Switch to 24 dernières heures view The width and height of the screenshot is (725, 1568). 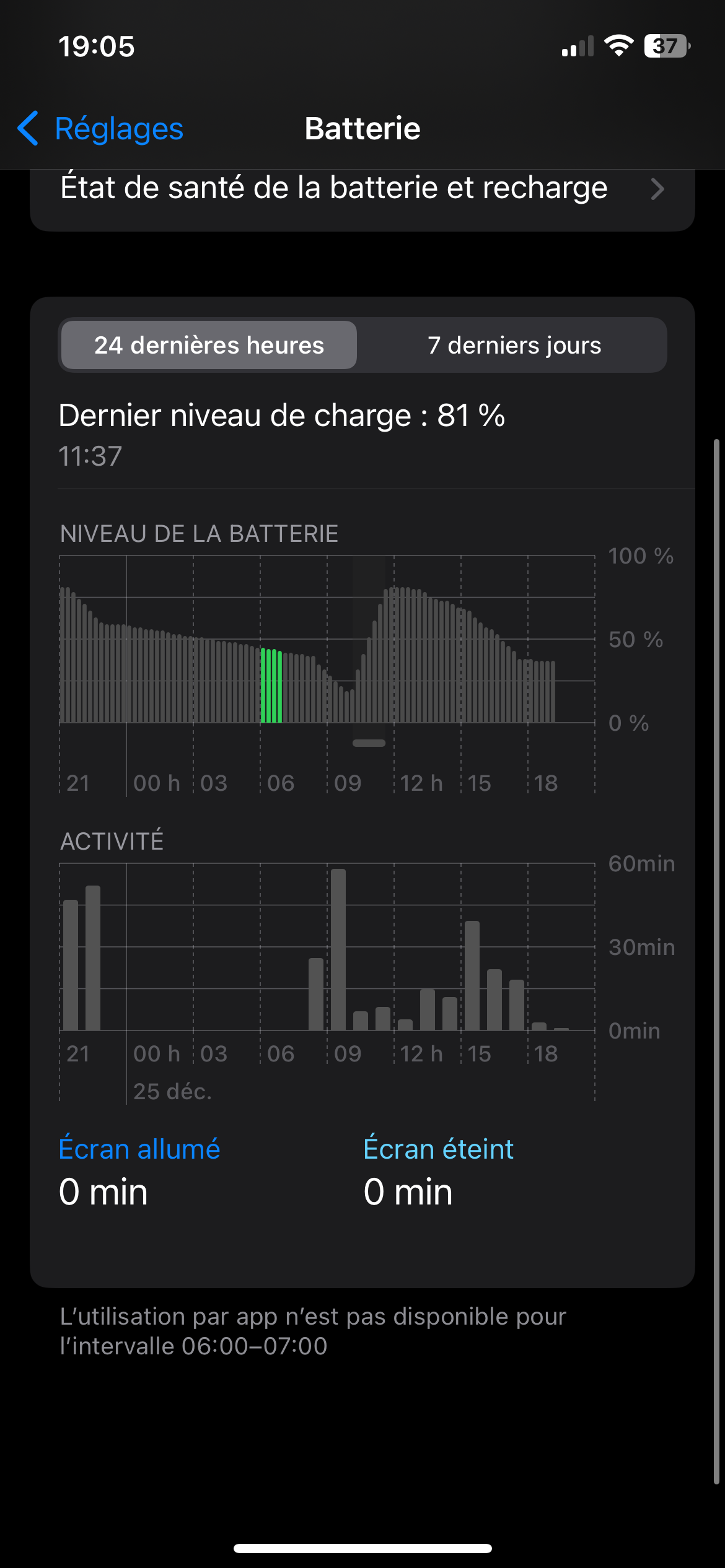pos(209,345)
